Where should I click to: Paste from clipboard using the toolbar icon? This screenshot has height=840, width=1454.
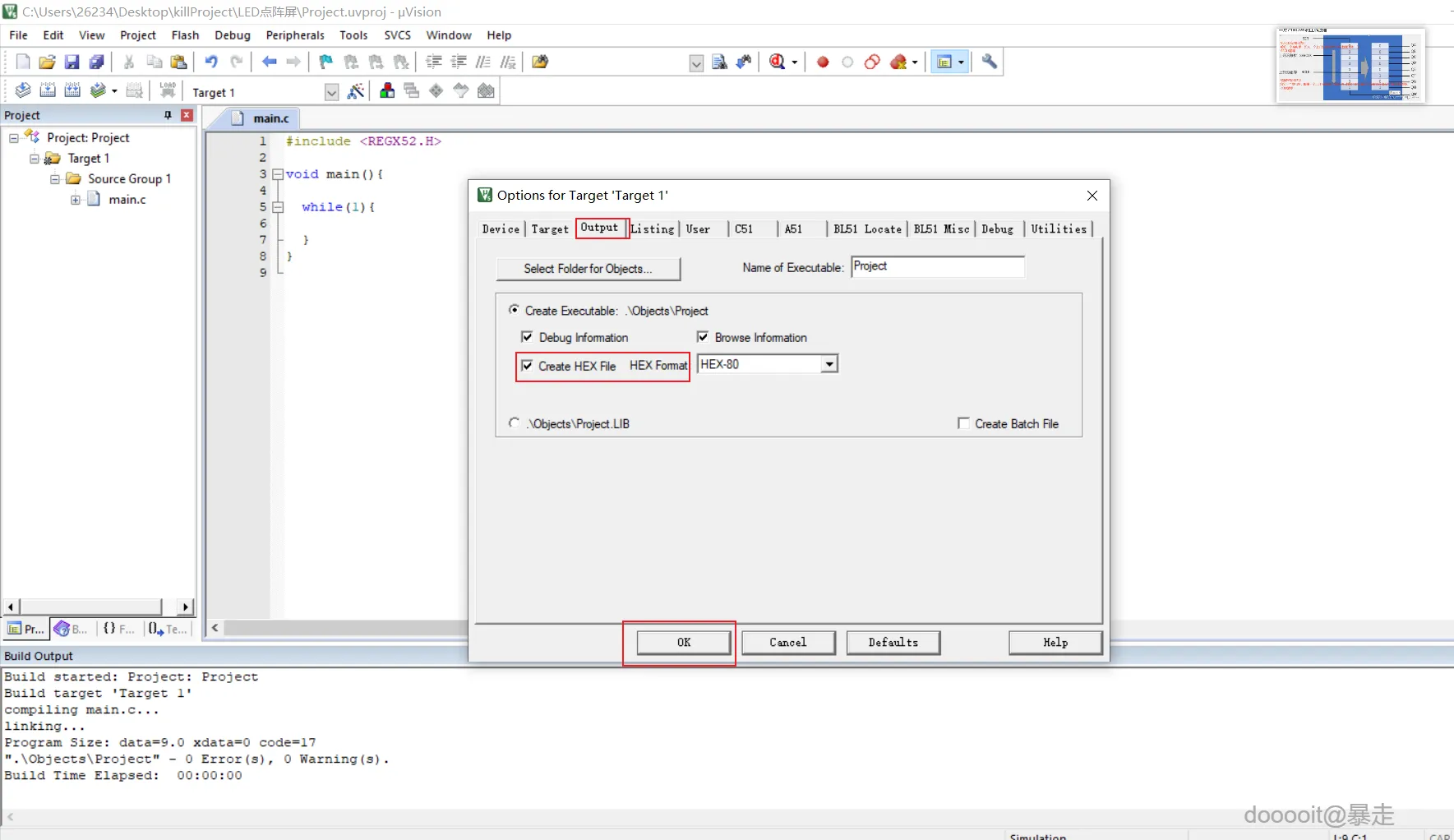[178, 62]
